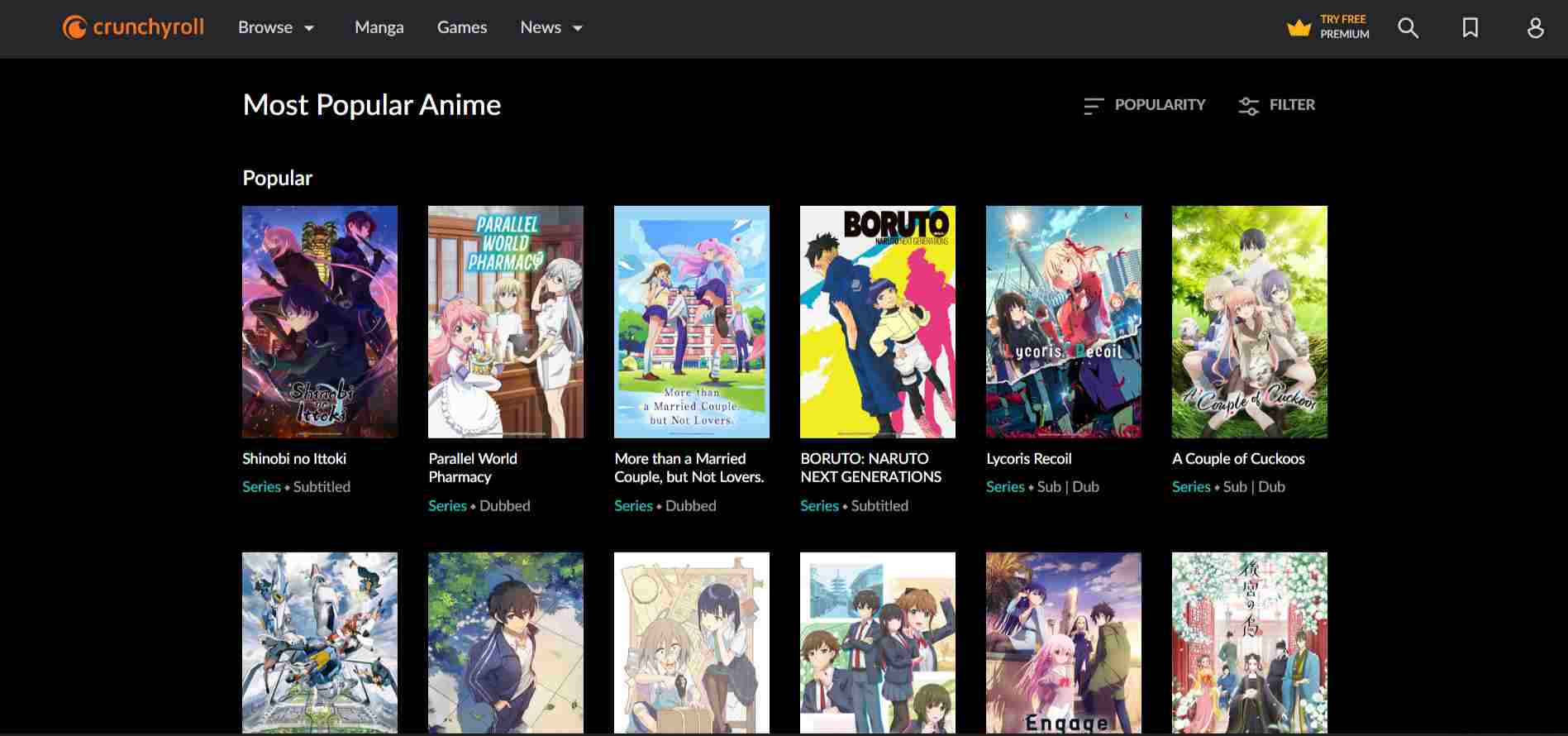Open poster of boy under green trees
The width and height of the screenshot is (1568, 736).
506,643
